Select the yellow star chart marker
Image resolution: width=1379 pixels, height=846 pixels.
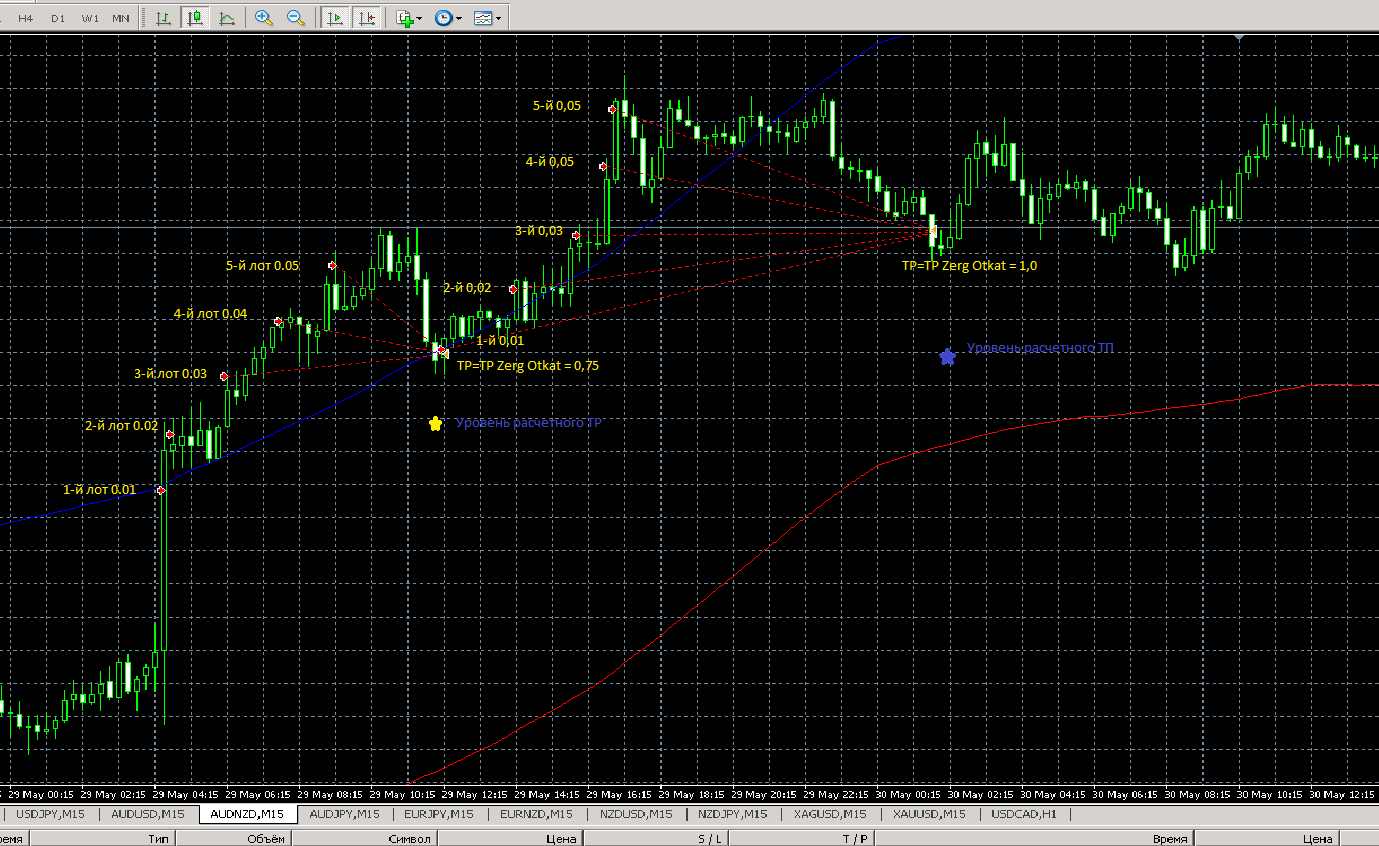pyautogui.click(x=435, y=423)
